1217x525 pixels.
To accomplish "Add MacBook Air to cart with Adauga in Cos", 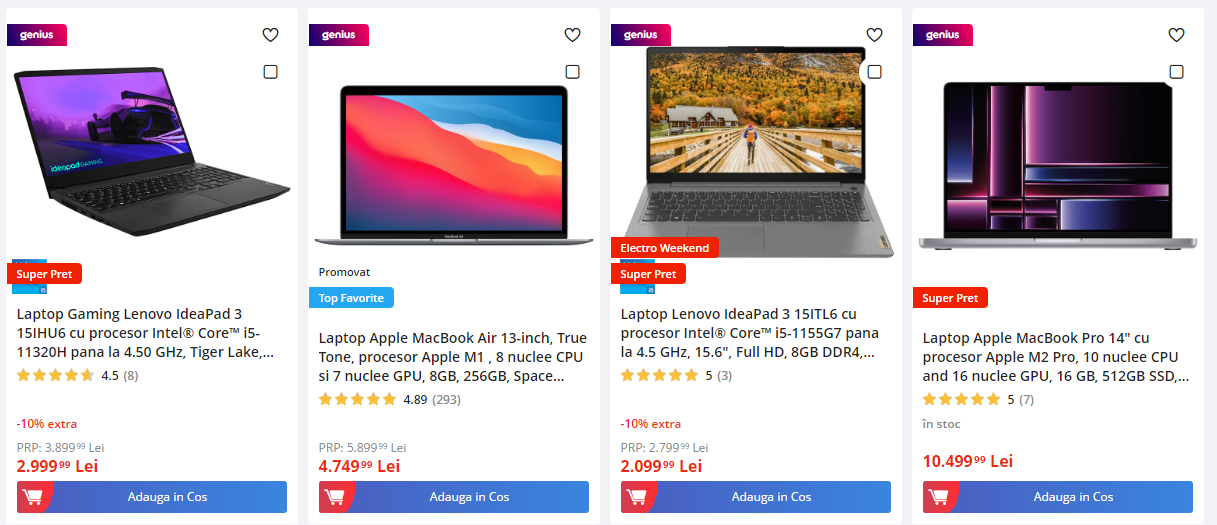I will pyautogui.click(x=454, y=497).
